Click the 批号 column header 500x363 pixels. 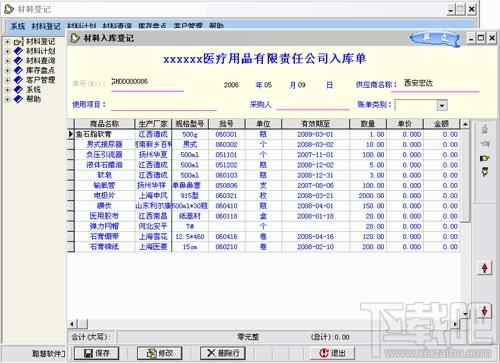pyautogui.click(x=227, y=124)
